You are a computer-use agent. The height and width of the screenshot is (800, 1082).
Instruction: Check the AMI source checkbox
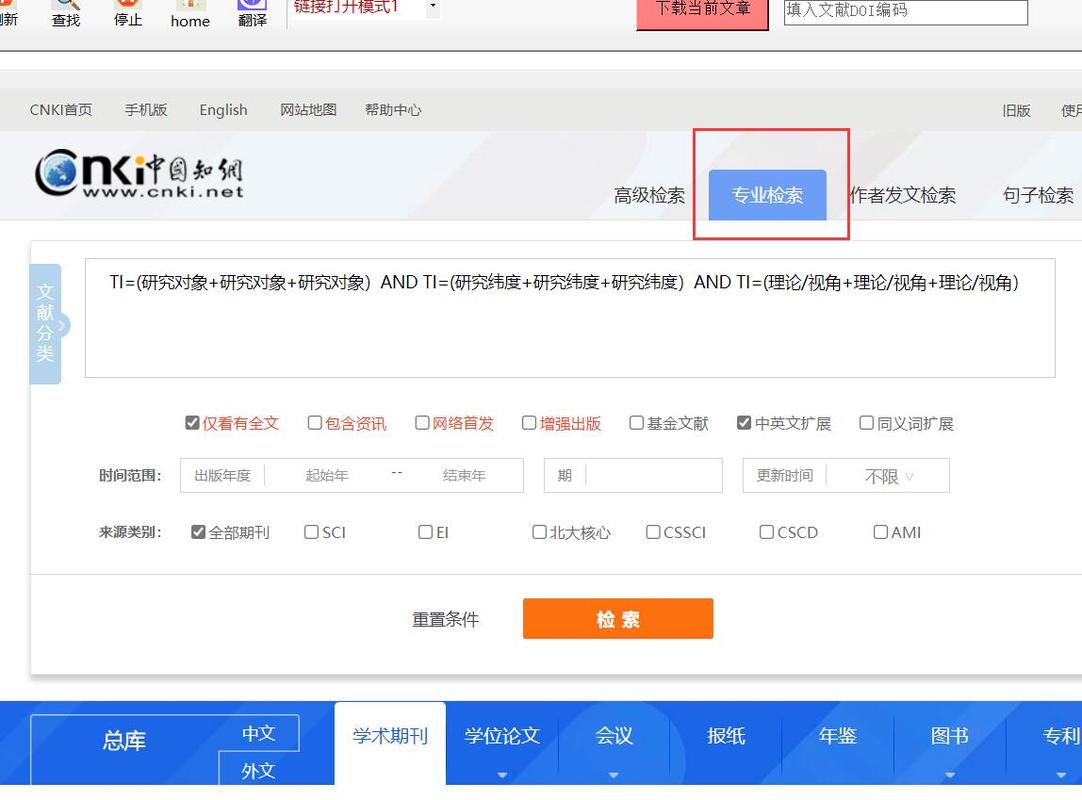tap(881, 531)
